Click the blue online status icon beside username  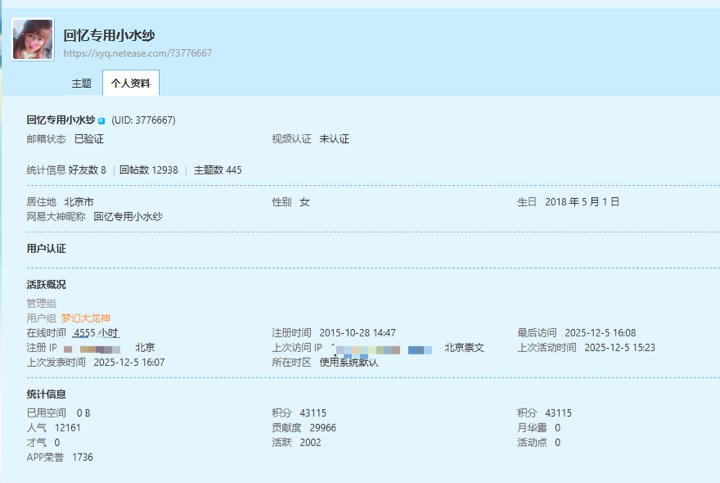(101, 121)
